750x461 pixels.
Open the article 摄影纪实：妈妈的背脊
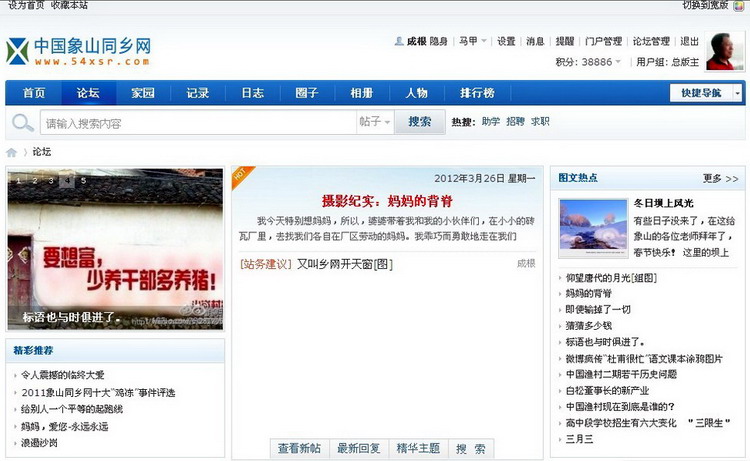(387, 200)
